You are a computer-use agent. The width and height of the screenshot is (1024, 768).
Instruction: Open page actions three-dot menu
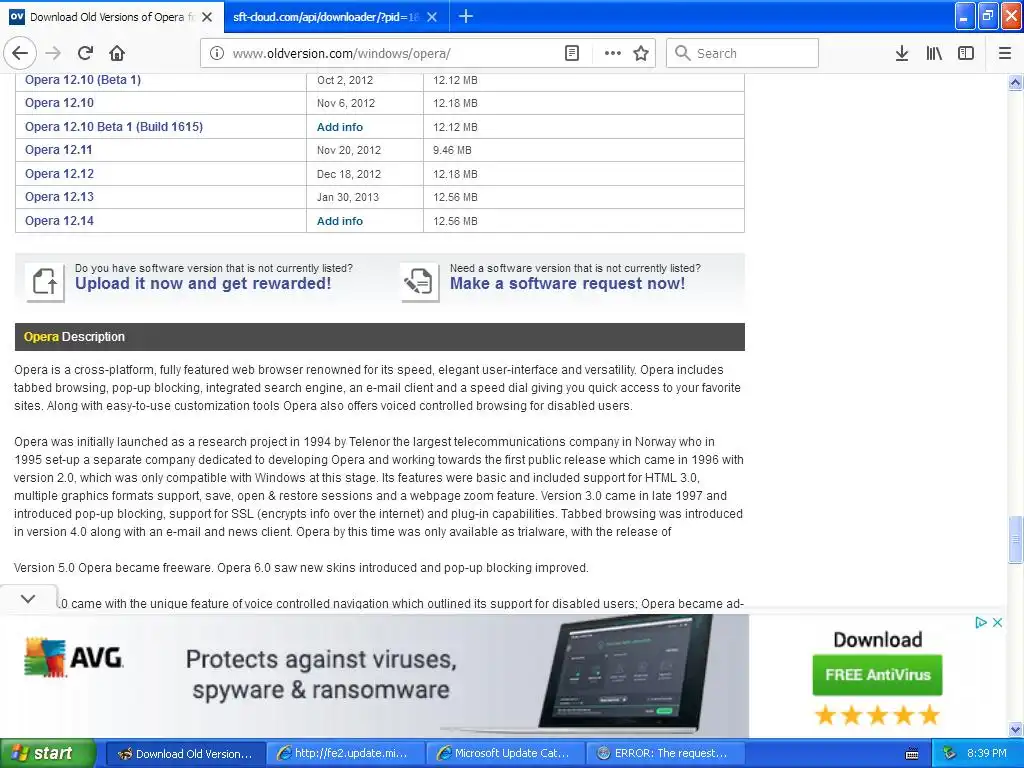point(613,53)
